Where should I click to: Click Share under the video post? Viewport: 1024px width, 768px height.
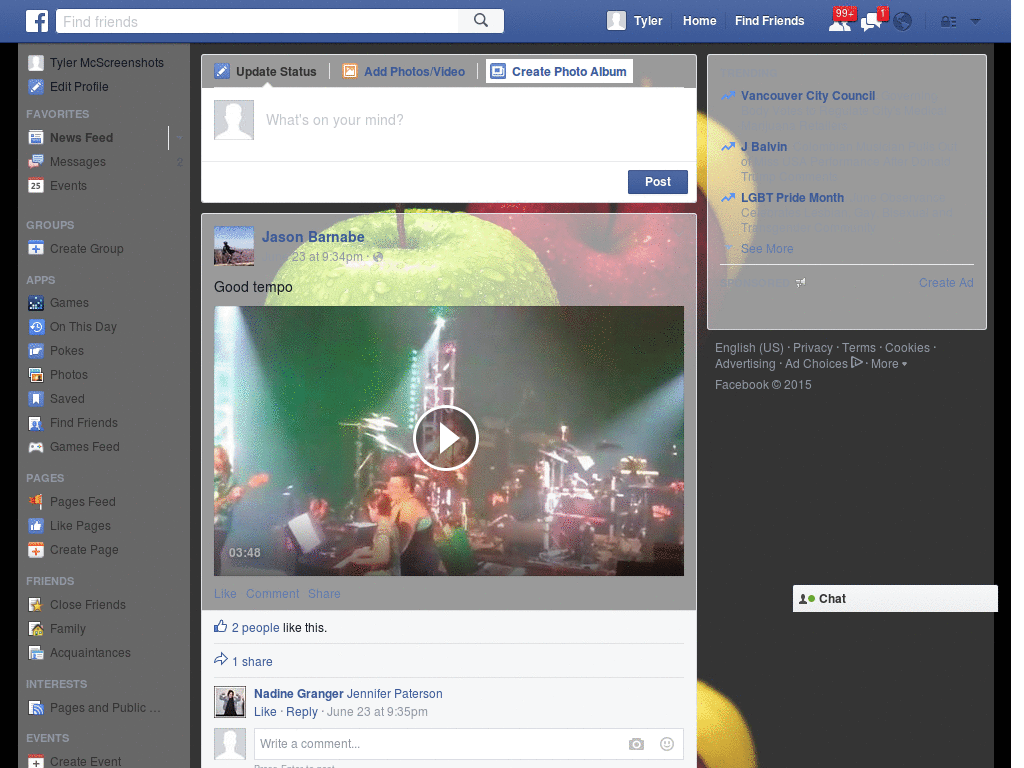pyautogui.click(x=324, y=594)
